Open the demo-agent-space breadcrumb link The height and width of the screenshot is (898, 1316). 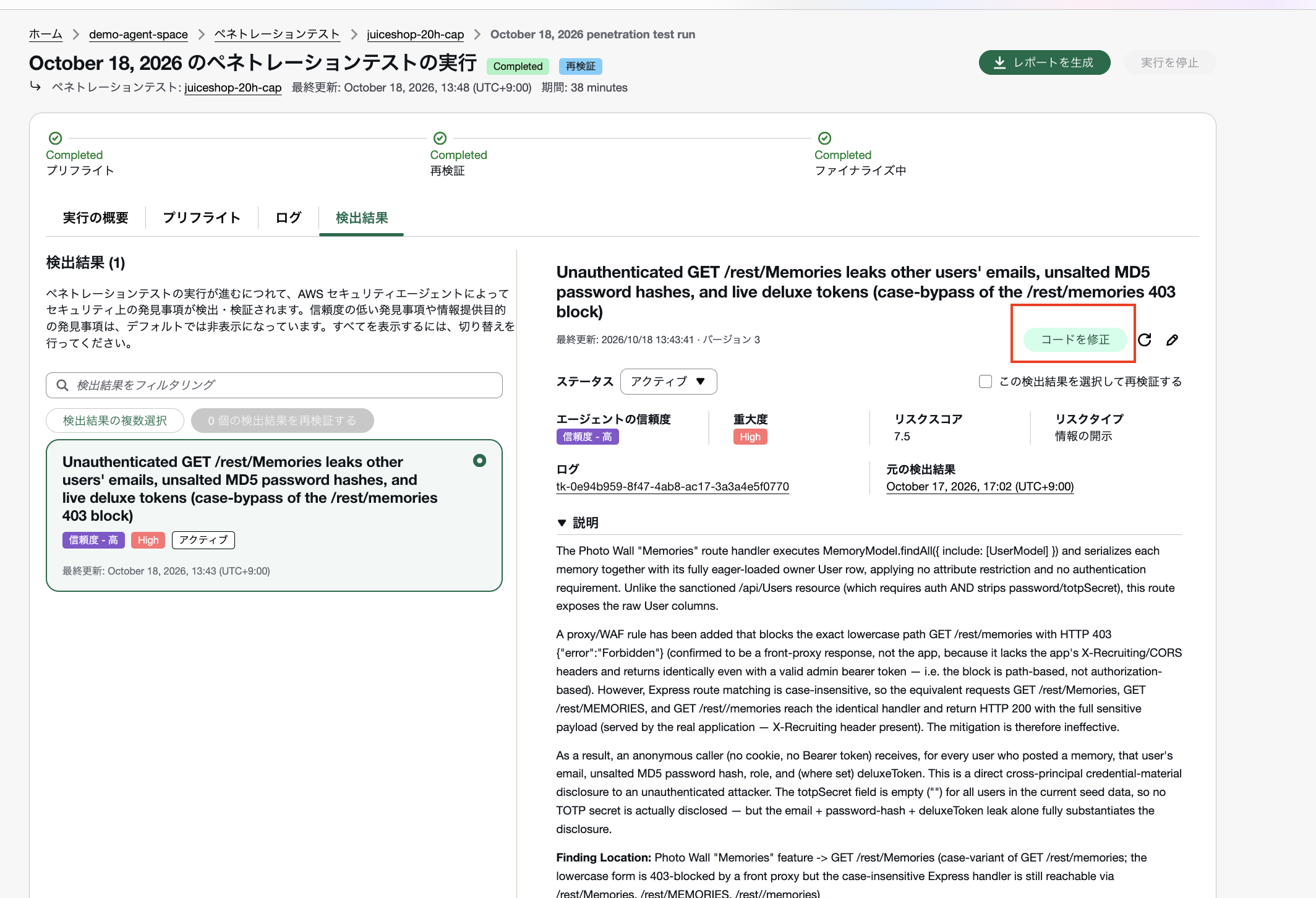[x=139, y=34]
